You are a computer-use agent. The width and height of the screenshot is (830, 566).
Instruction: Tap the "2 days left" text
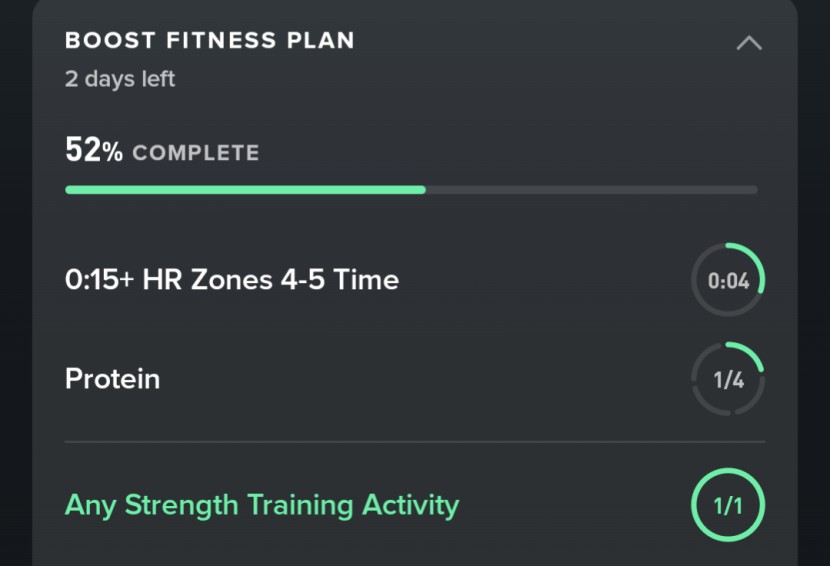coord(120,79)
